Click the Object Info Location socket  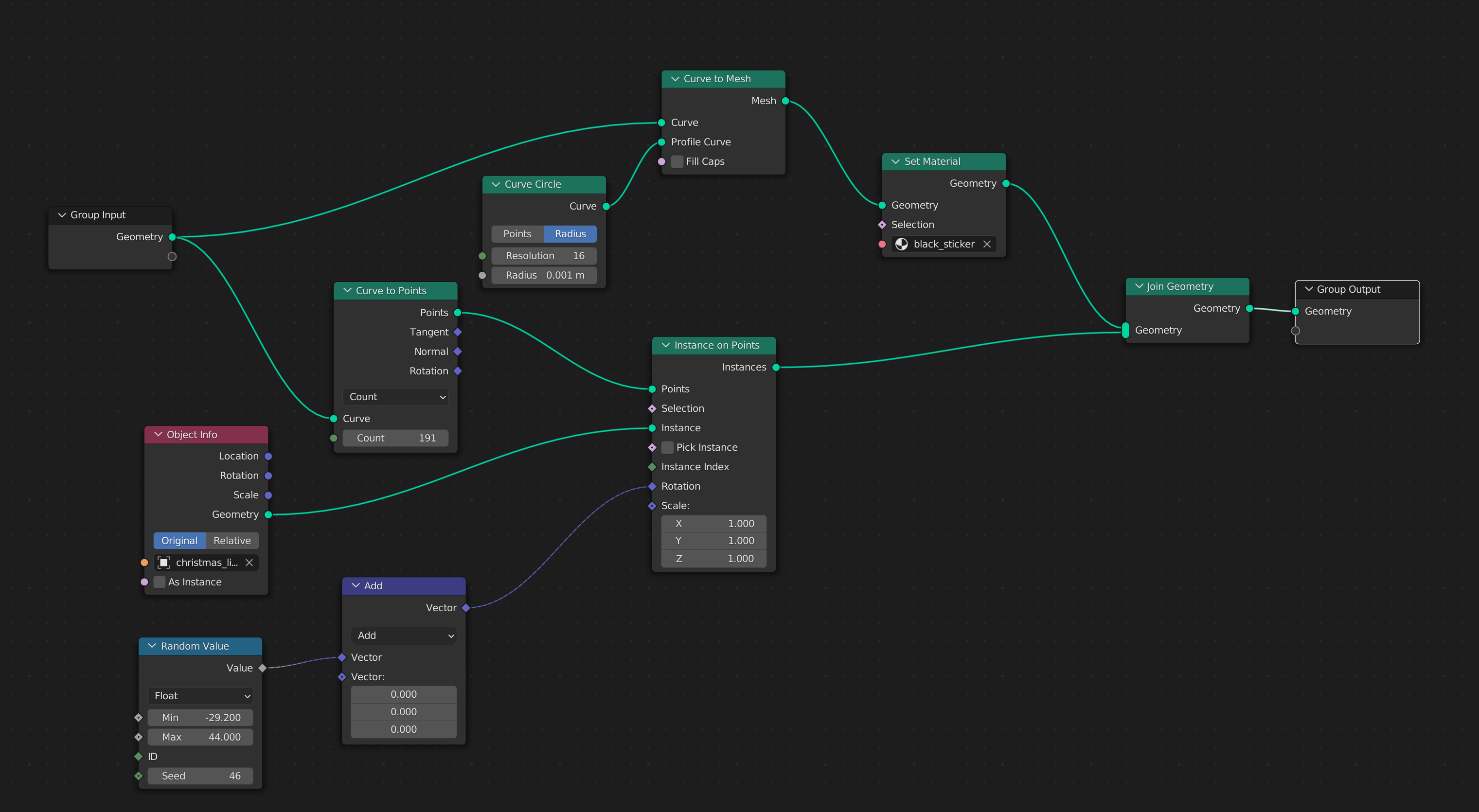pos(268,456)
